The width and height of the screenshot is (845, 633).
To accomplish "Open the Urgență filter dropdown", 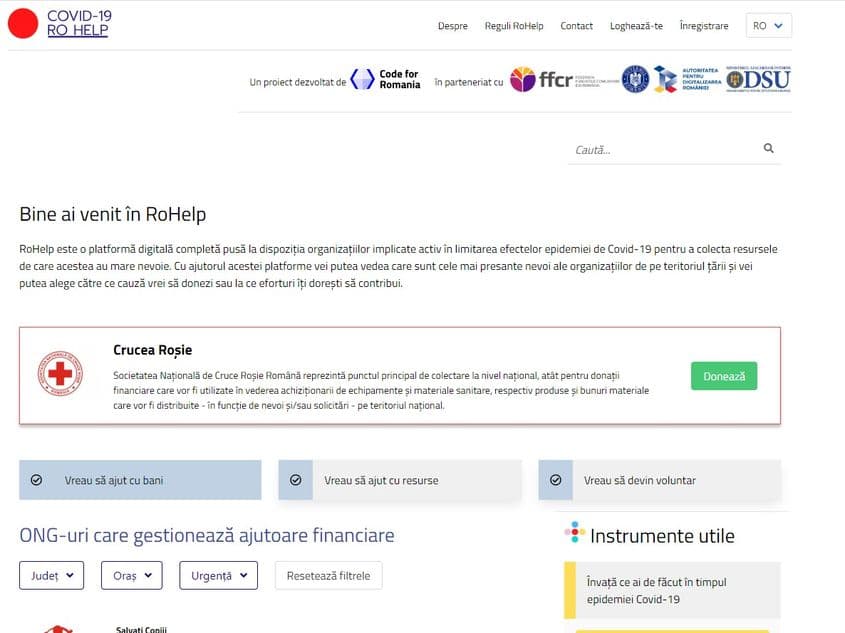I will click(x=218, y=575).
